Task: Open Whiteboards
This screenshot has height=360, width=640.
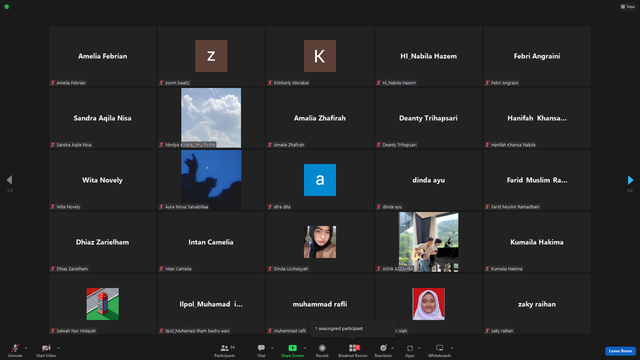Action: (x=440, y=350)
